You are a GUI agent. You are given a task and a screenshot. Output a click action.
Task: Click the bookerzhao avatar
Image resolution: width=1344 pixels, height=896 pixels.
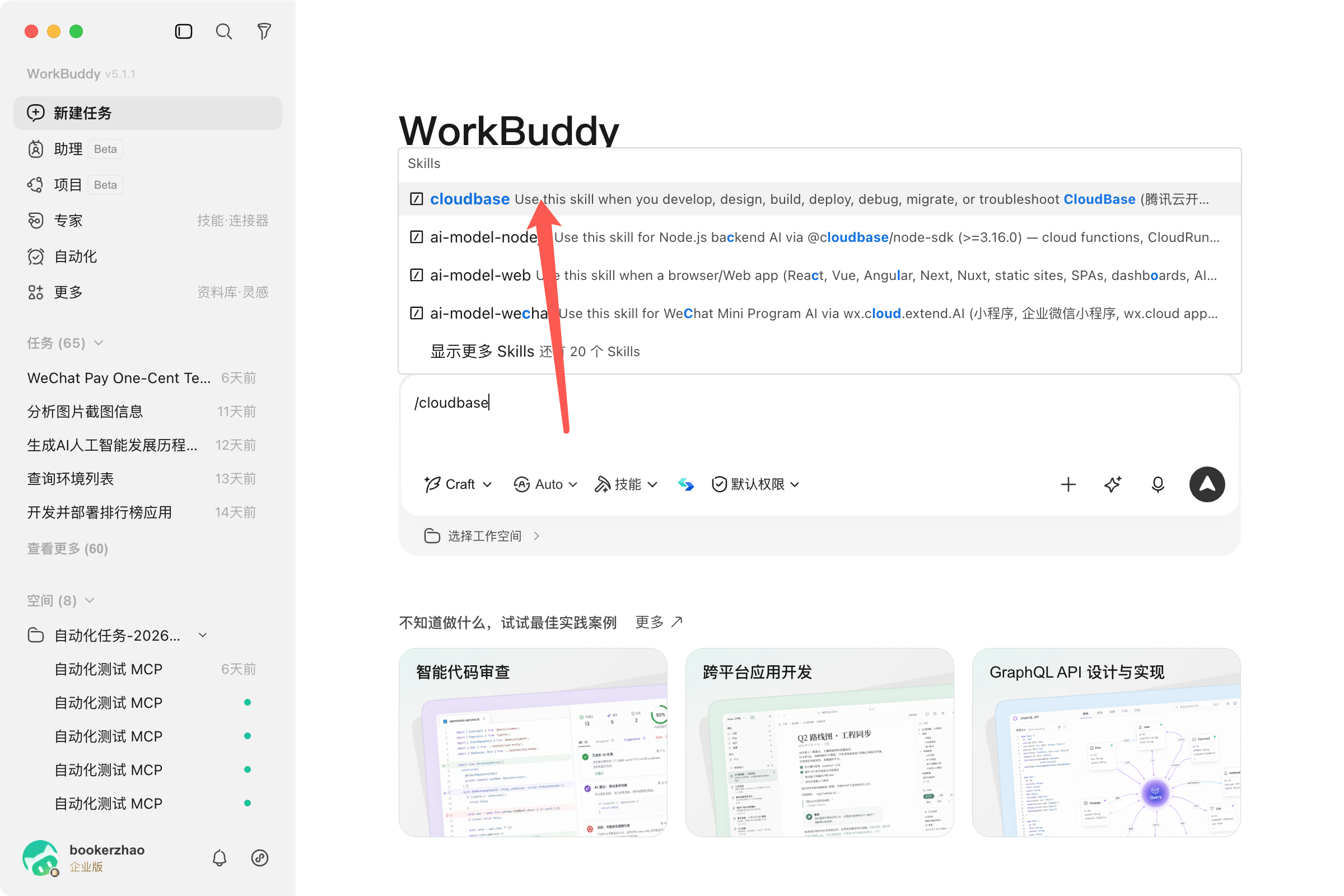(x=40, y=858)
